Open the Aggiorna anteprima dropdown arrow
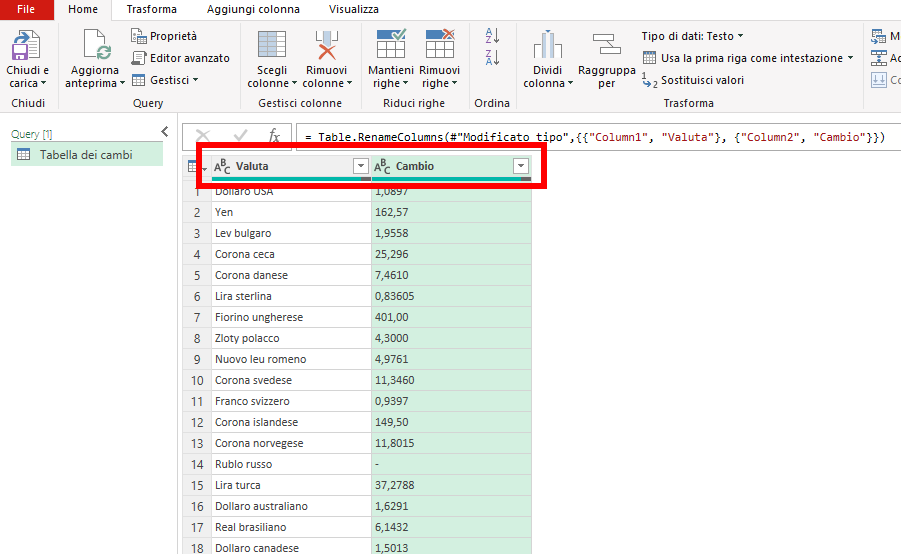Viewport: 901px width, 554px height. click(x=122, y=83)
